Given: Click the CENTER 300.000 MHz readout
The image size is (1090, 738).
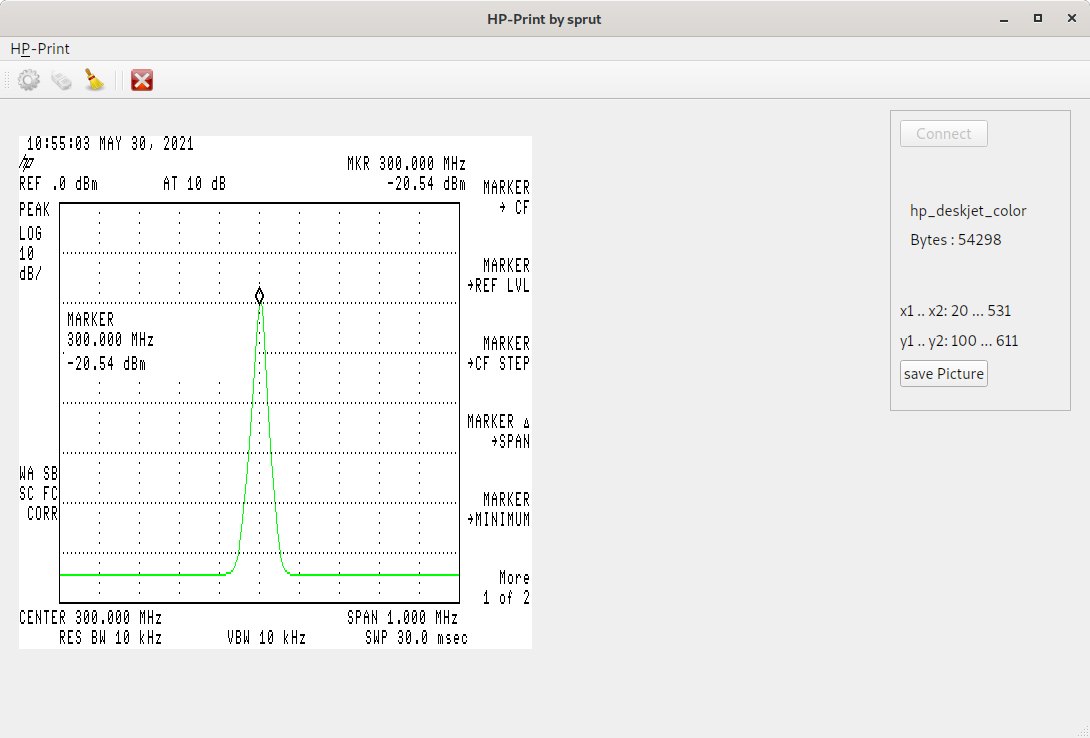Looking at the screenshot, I should [x=91, y=618].
